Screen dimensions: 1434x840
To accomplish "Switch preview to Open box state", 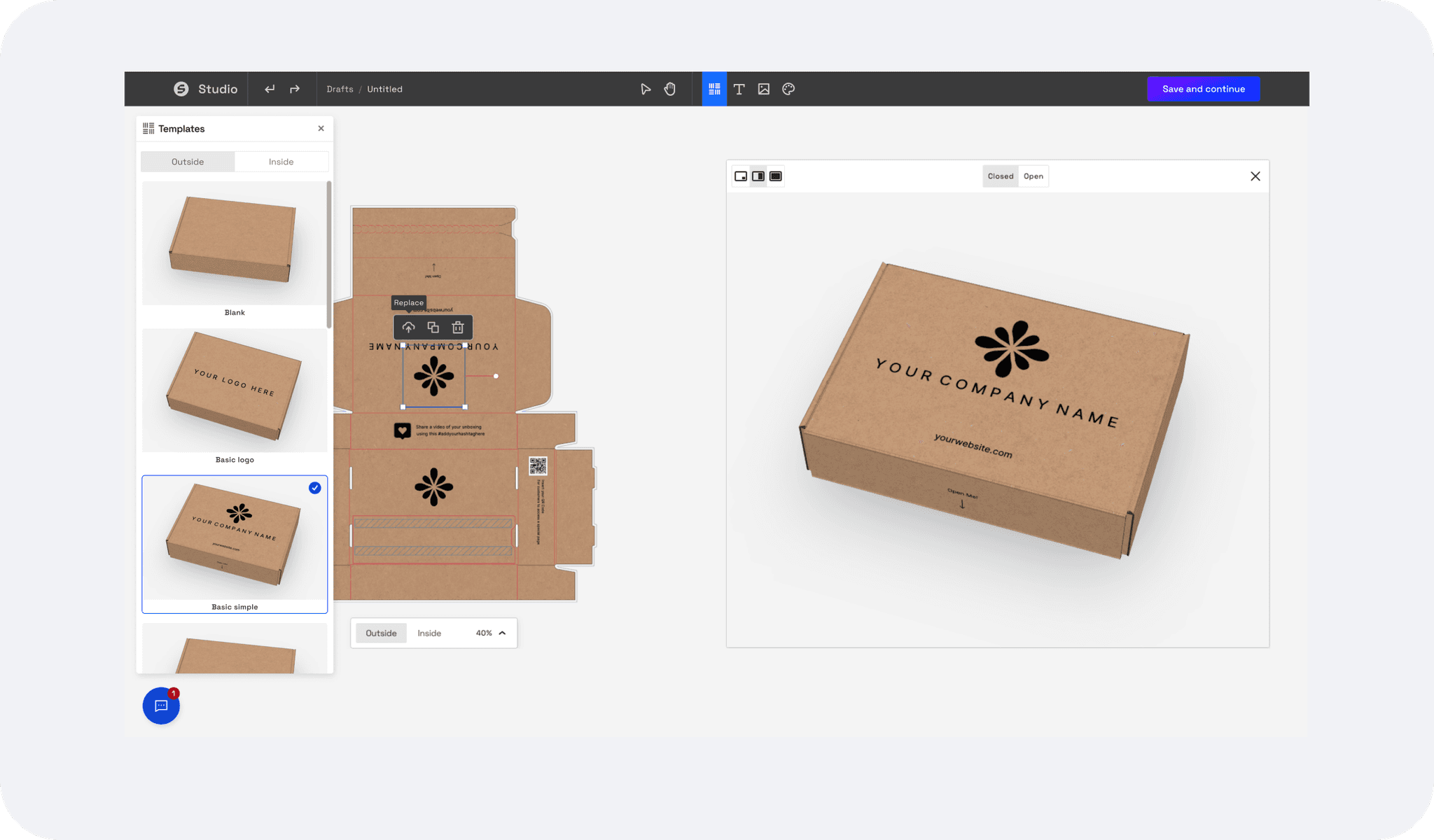I will pyautogui.click(x=1033, y=176).
